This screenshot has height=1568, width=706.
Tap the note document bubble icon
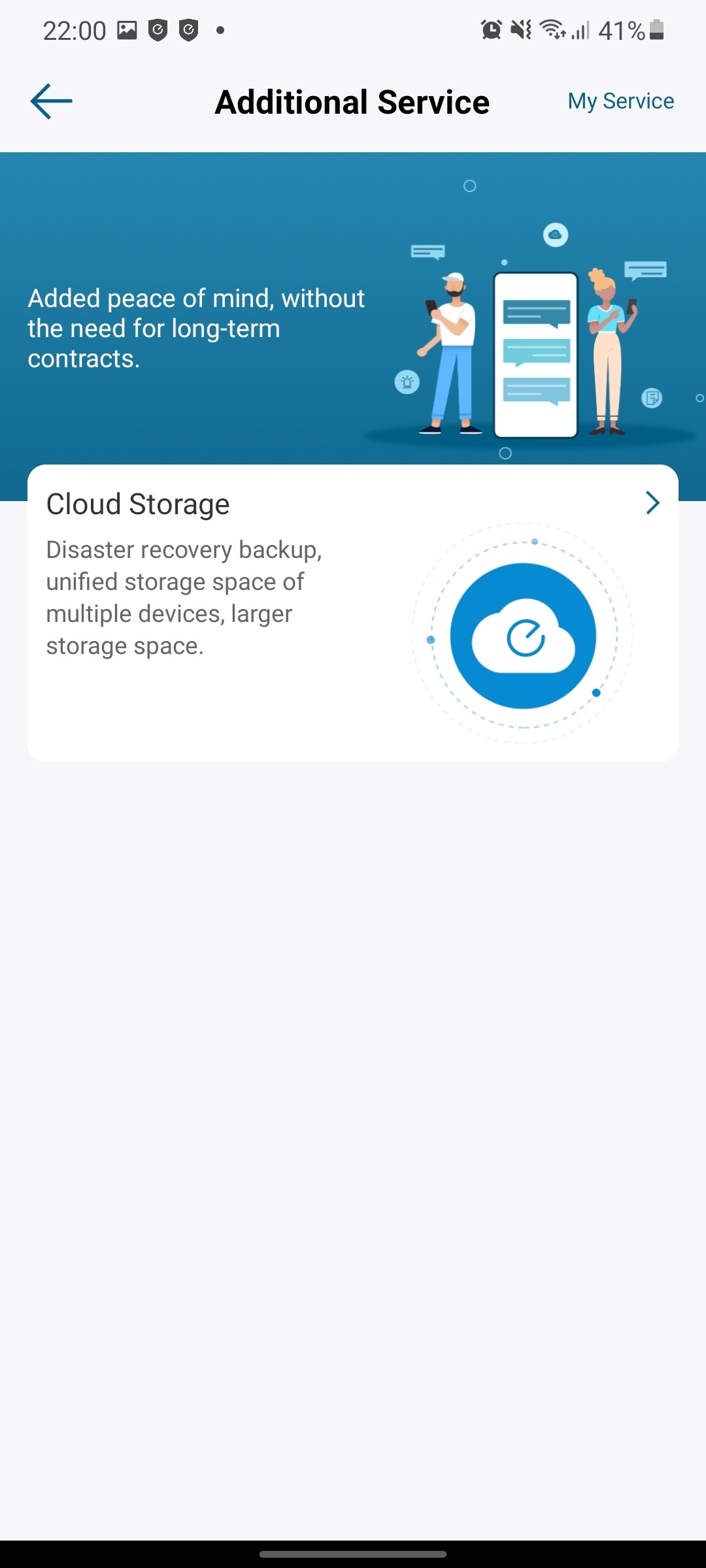pyautogui.click(x=652, y=397)
